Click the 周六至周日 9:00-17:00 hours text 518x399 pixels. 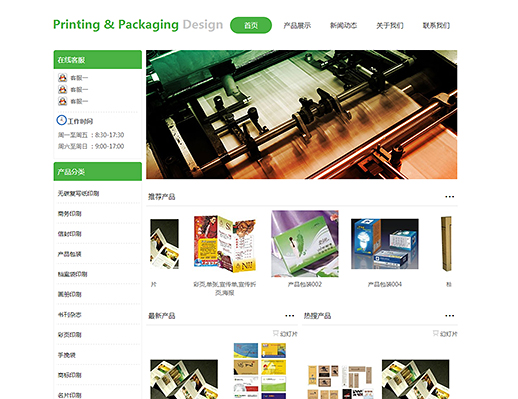(91, 146)
